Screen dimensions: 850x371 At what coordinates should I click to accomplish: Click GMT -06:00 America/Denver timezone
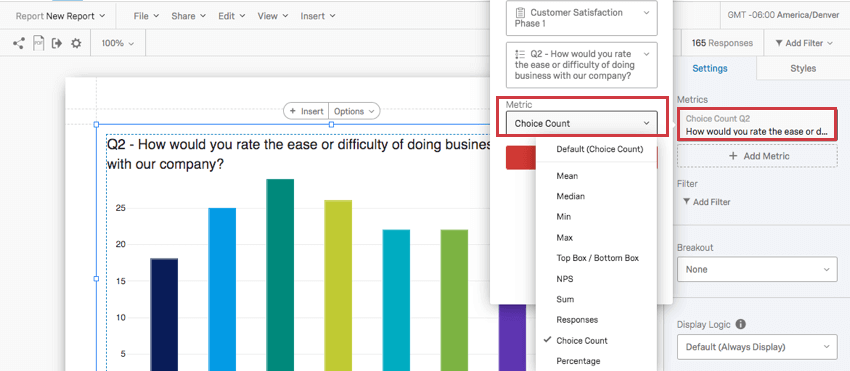[x=784, y=15]
